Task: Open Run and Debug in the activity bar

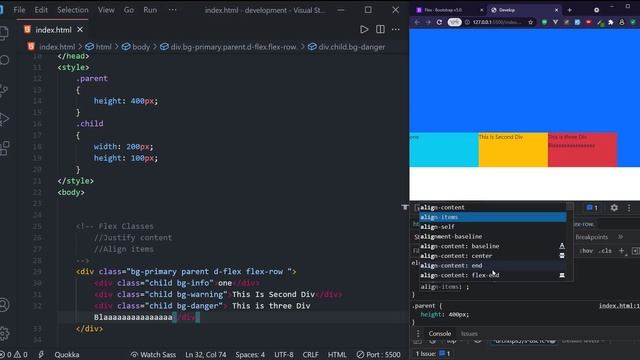Action: point(4,119)
